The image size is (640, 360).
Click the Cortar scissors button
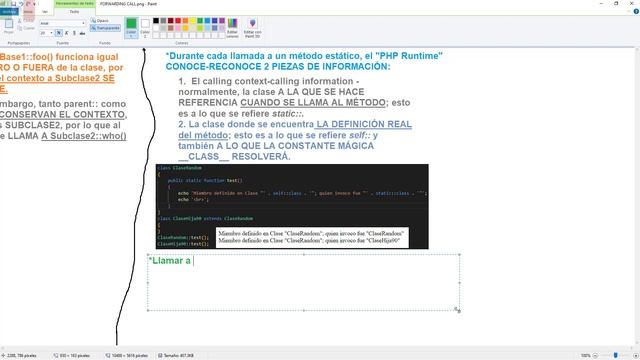coord(25,20)
